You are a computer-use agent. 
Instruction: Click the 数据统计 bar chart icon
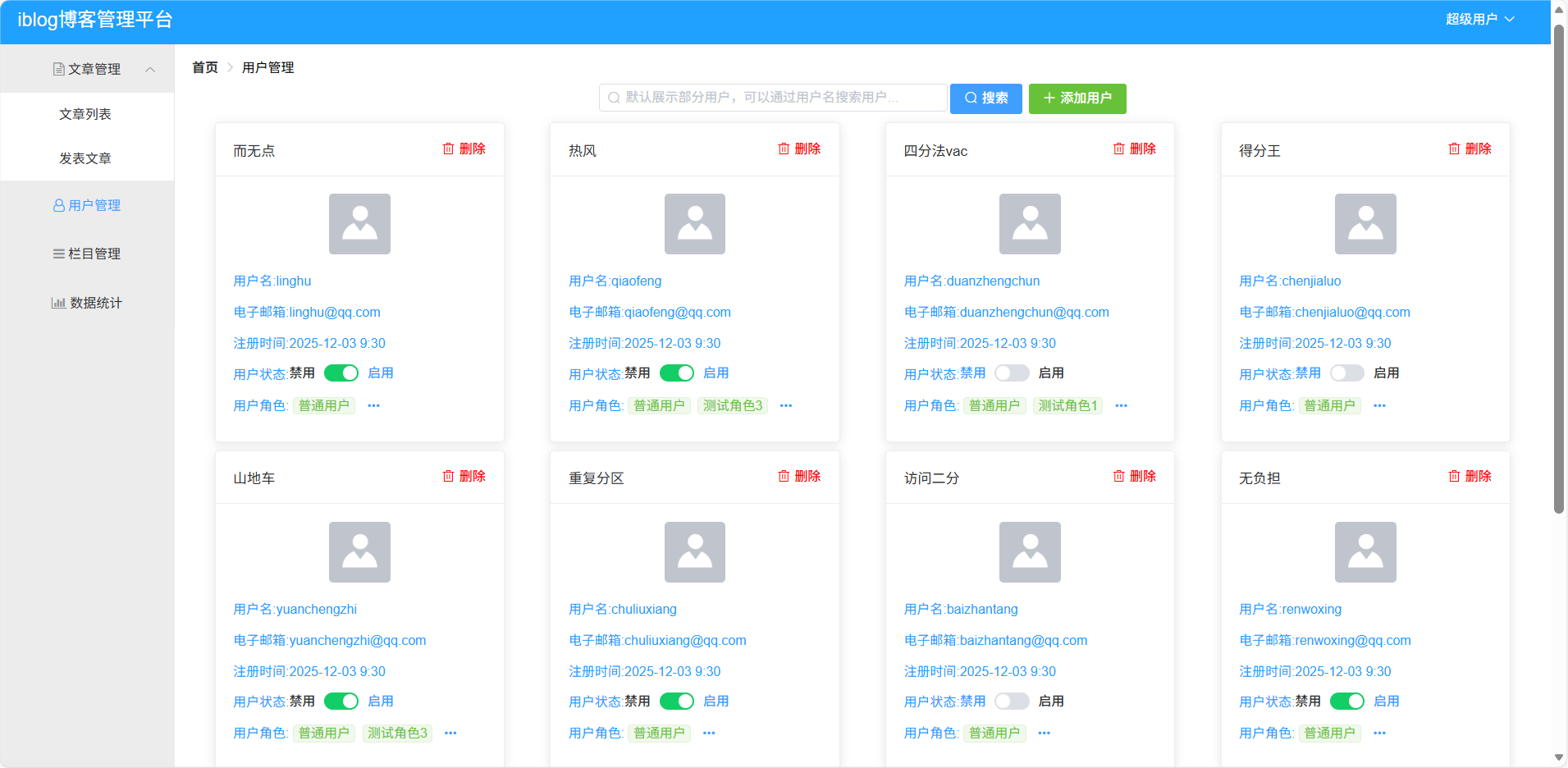[57, 303]
